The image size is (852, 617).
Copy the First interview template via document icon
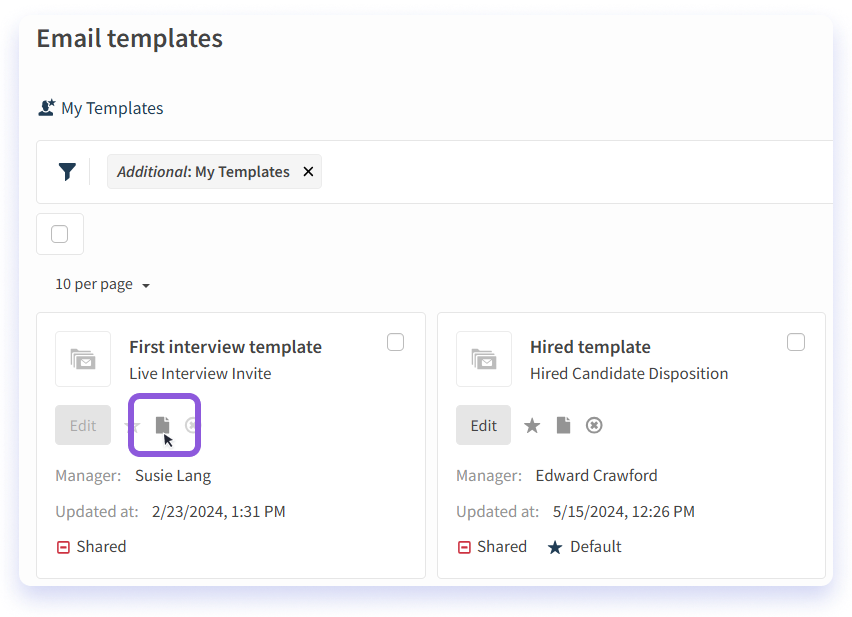[162, 425]
